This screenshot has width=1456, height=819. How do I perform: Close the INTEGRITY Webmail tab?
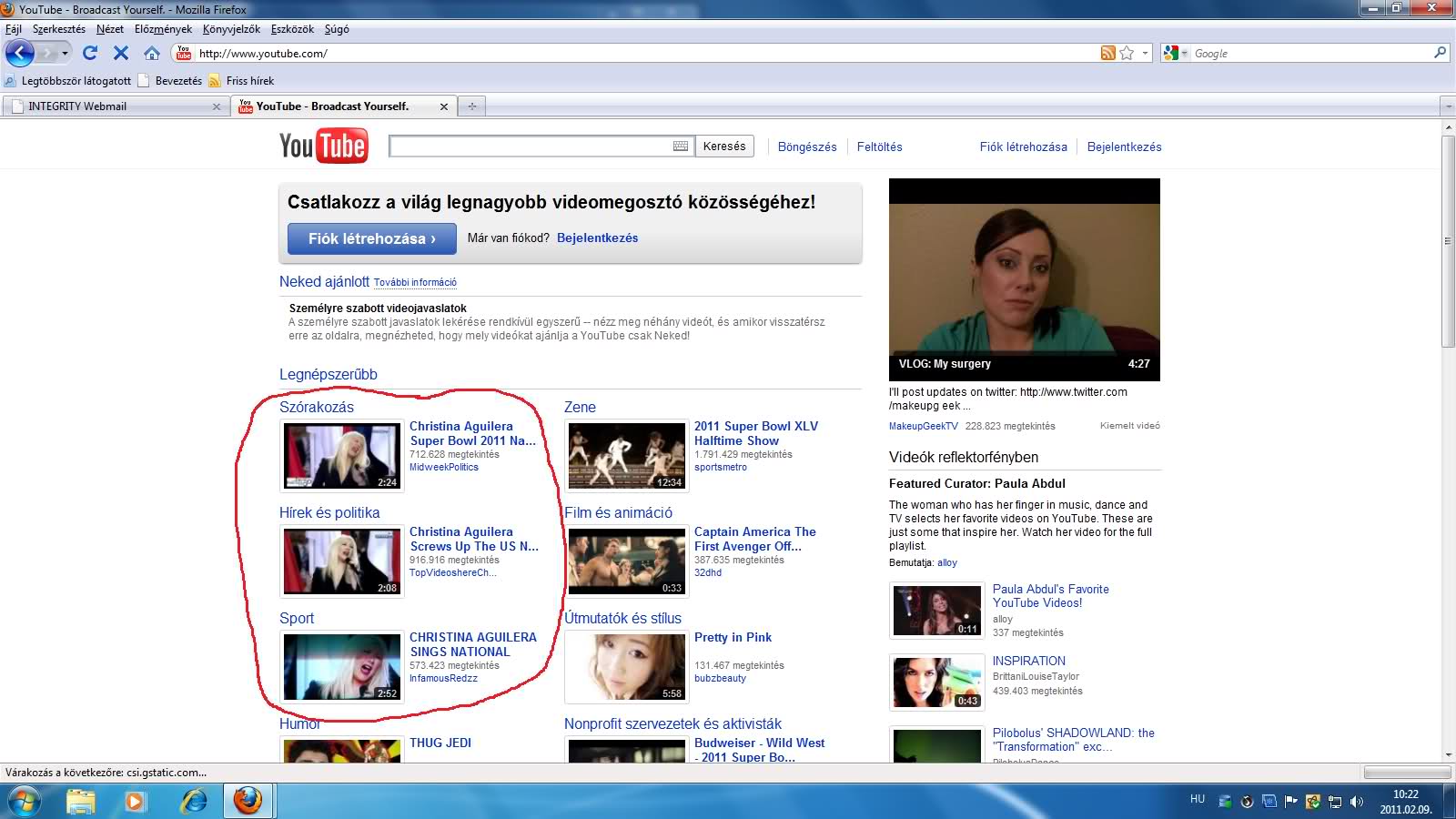217,106
